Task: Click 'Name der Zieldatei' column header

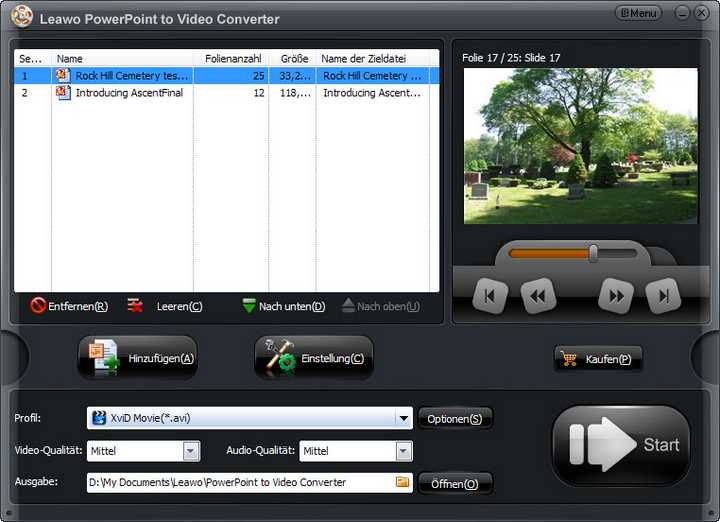Action: pyautogui.click(x=373, y=58)
